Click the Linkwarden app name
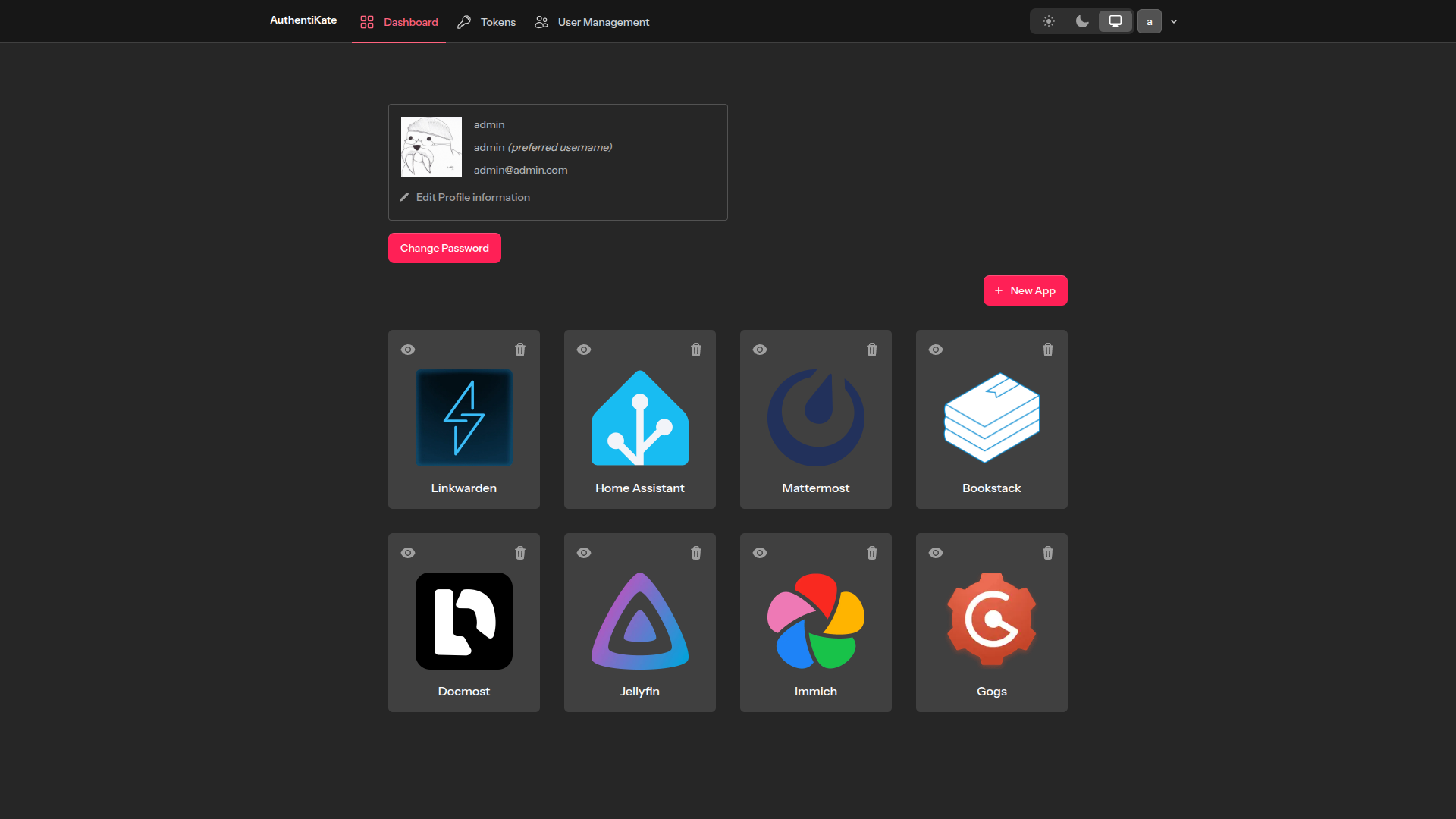The width and height of the screenshot is (1456, 819). pyautogui.click(x=464, y=488)
